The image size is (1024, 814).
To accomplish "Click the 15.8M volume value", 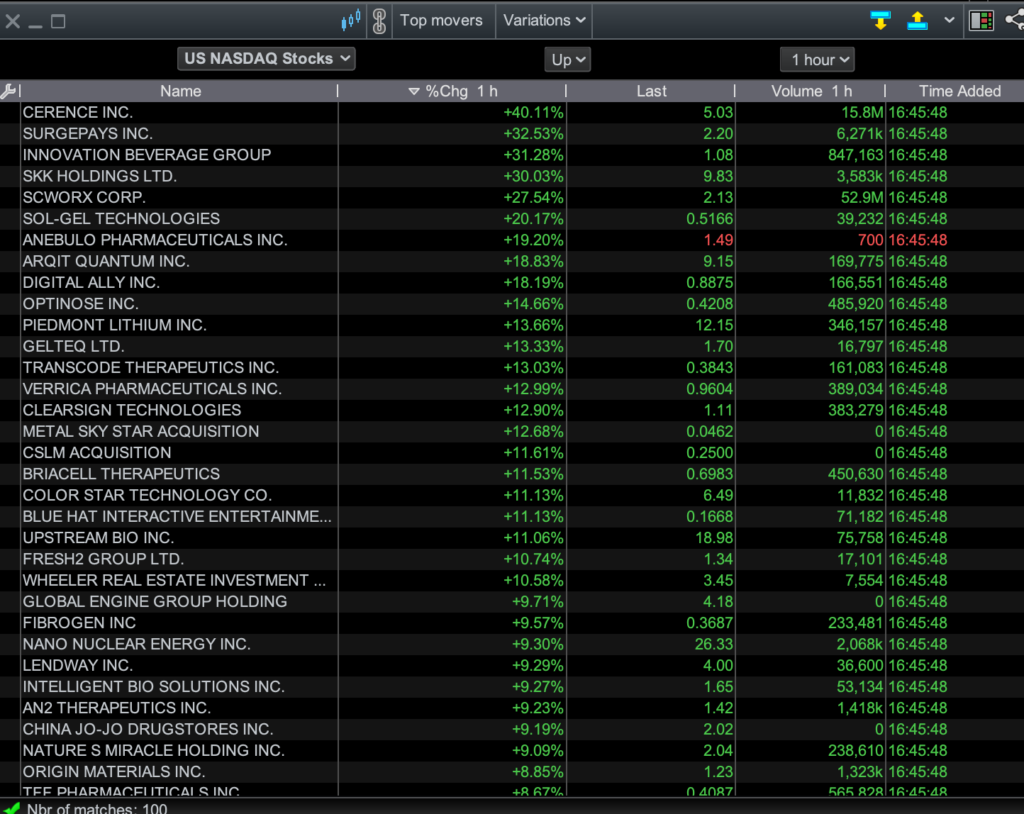I will 862,112.
